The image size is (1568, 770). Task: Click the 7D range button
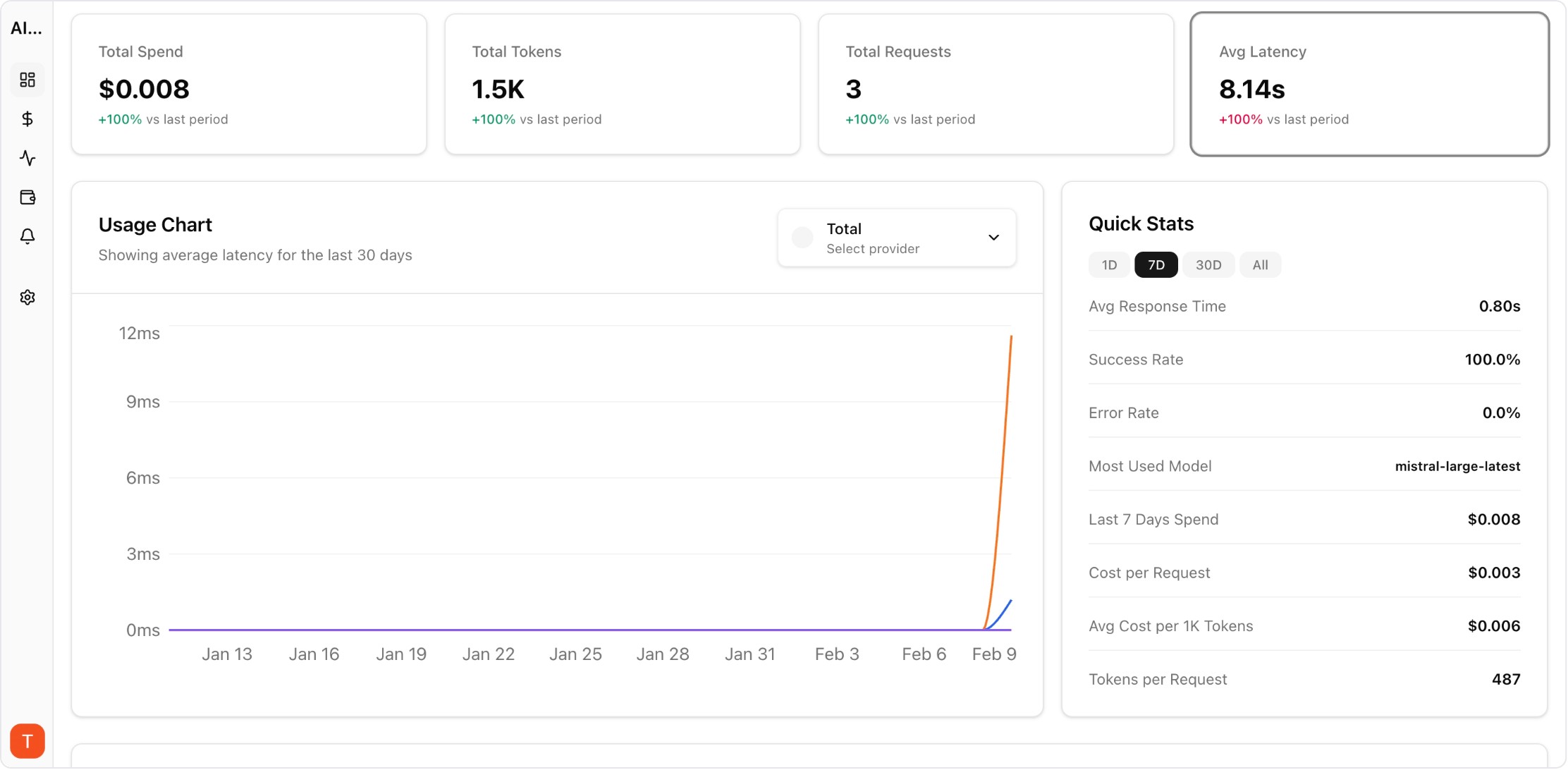[1156, 264]
